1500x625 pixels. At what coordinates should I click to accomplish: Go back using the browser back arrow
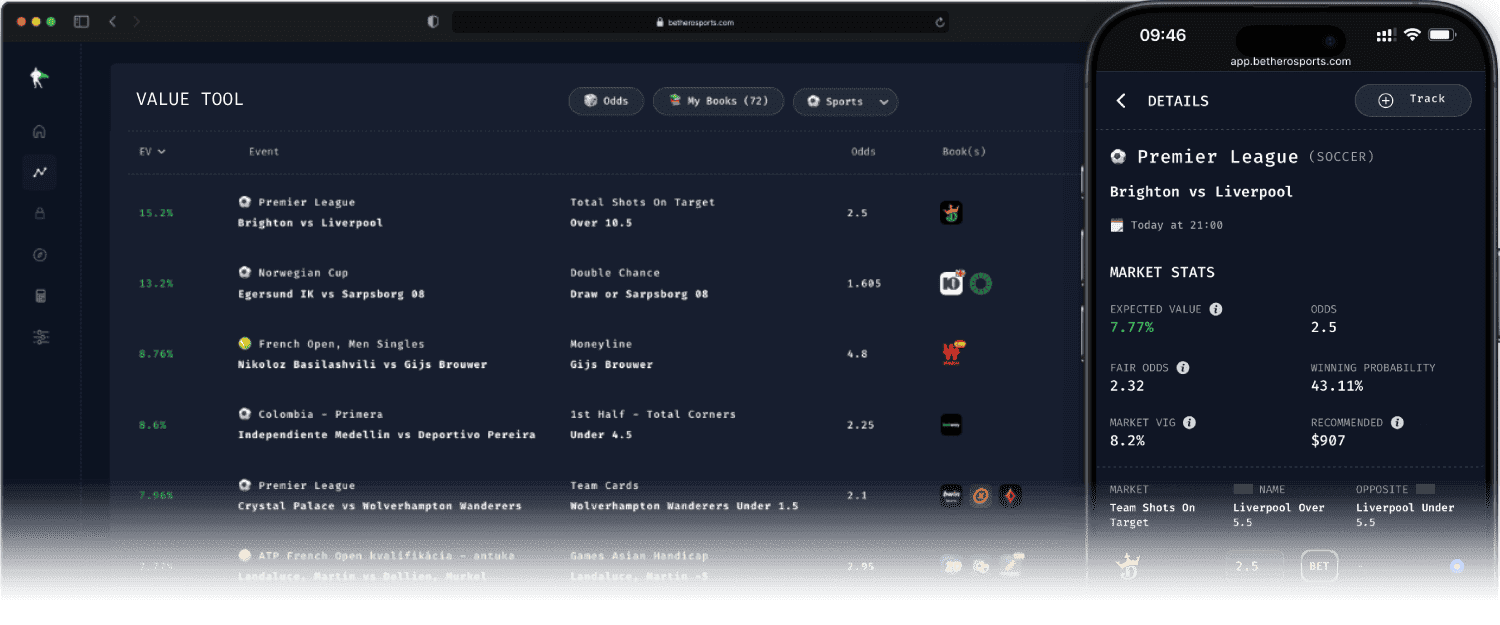click(x=112, y=21)
